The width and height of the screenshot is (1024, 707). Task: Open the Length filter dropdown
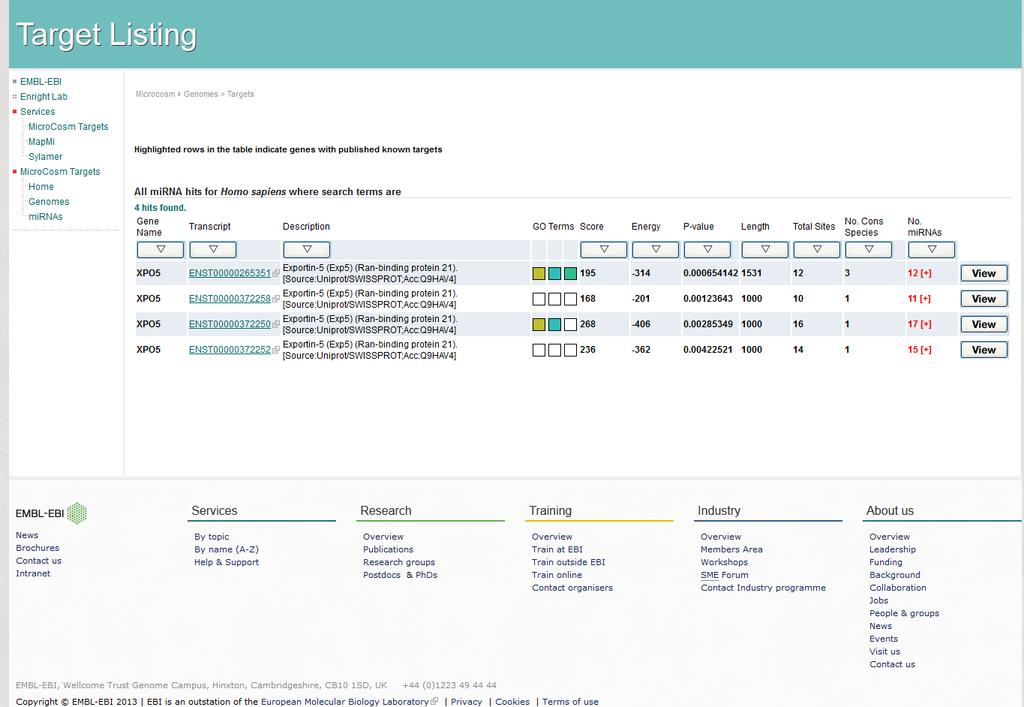pyautogui.click(x=765, y=249)
